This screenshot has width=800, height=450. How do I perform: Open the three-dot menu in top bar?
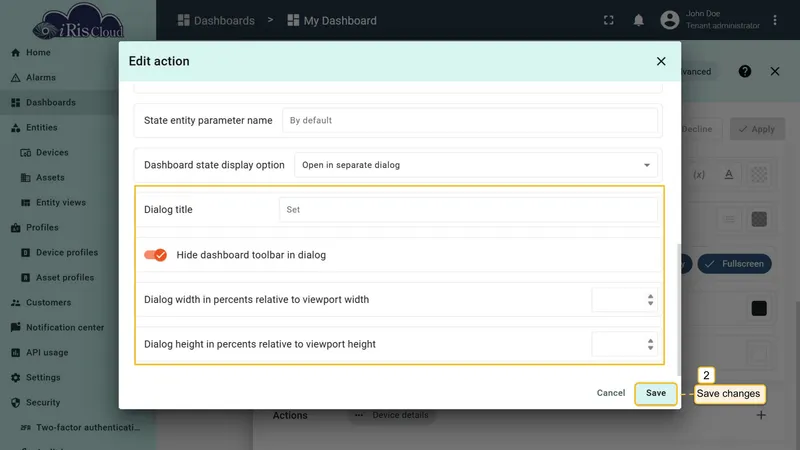pos(775,20)
